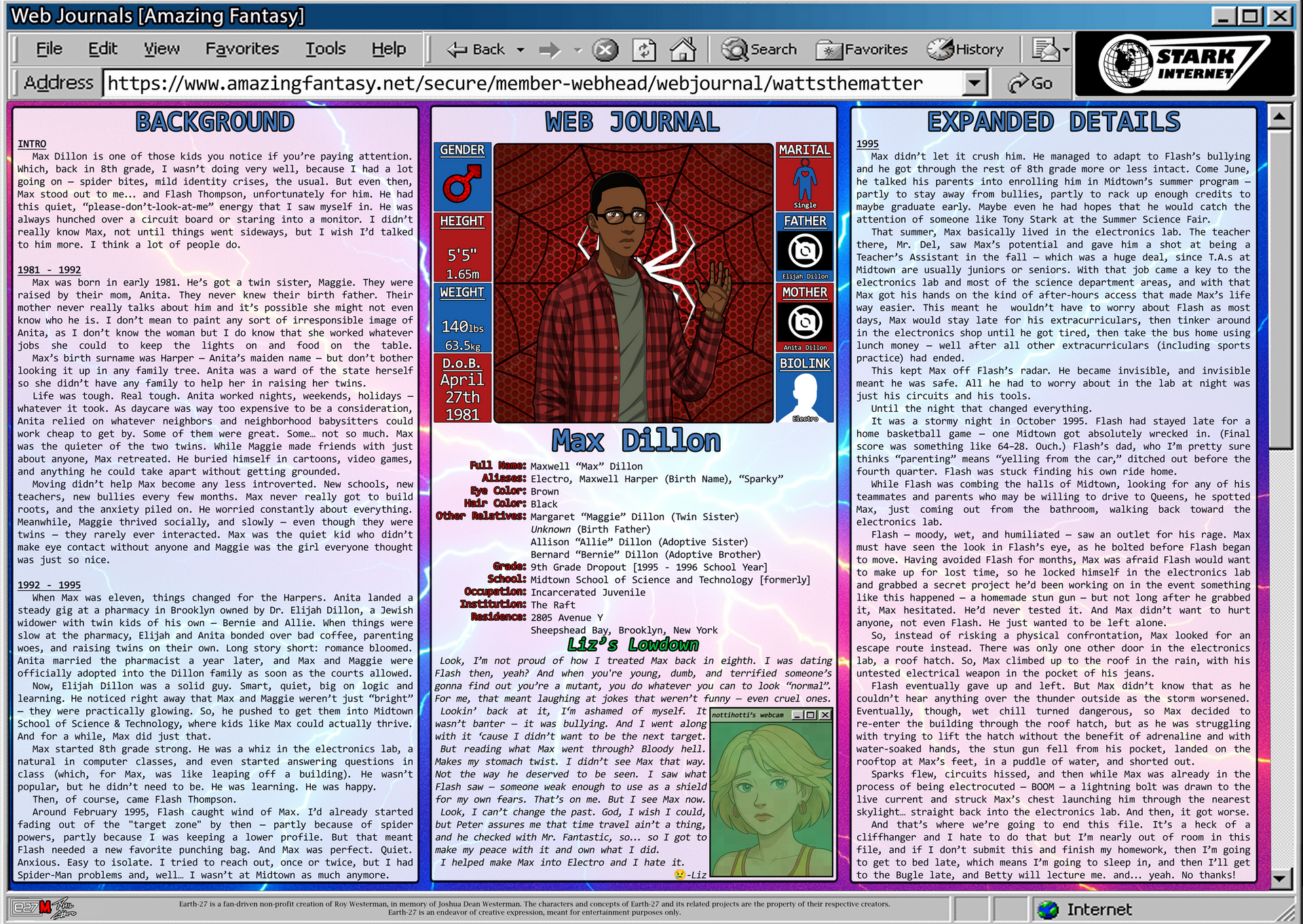The width and height of the screenshot is (1303, 924).
Task: Click the Occupation value Incarcerated Juvenile
Action: 588,592
